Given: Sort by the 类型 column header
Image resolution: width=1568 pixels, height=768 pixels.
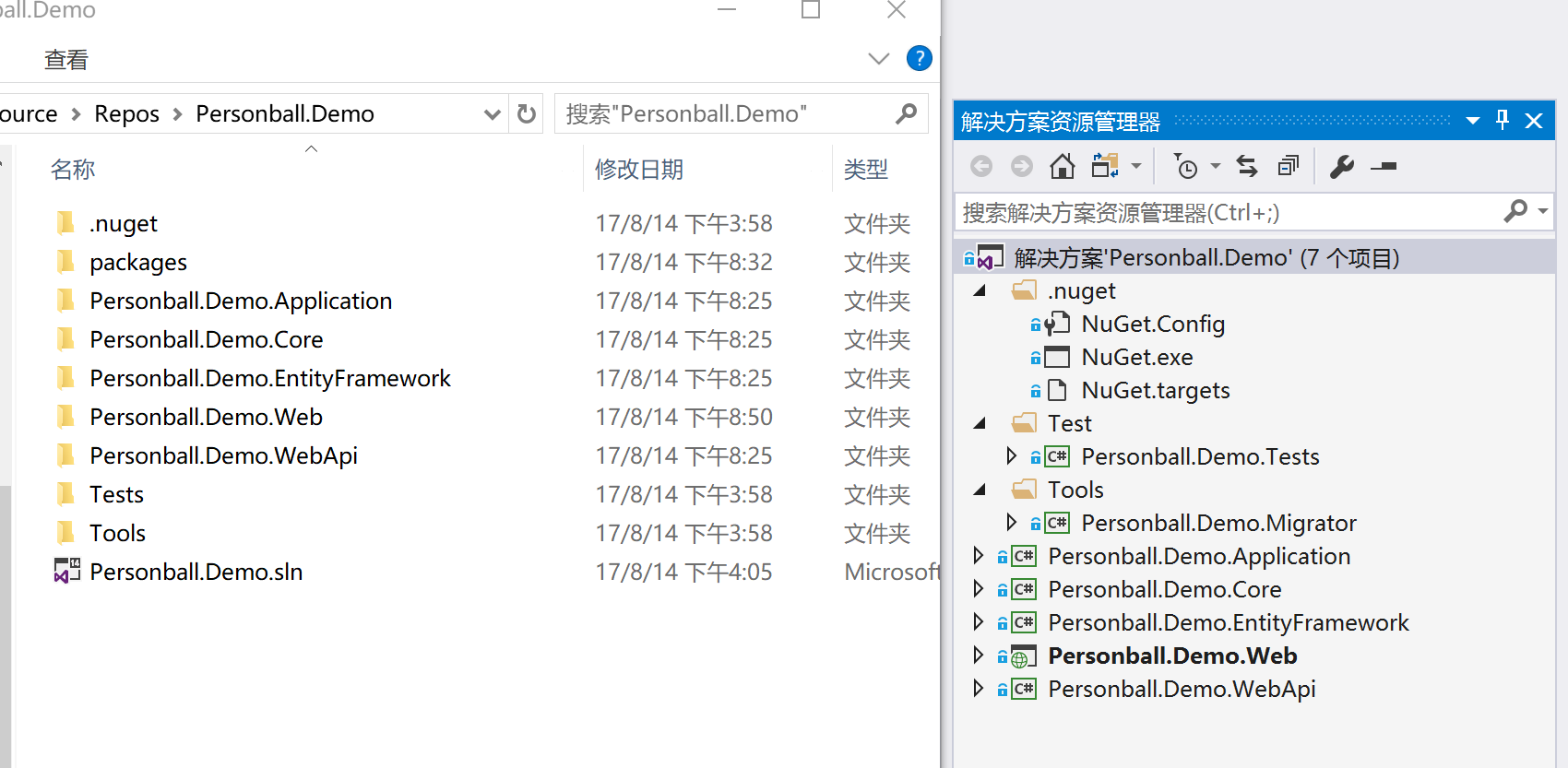Looking at the screenshot, I should 866,170.
